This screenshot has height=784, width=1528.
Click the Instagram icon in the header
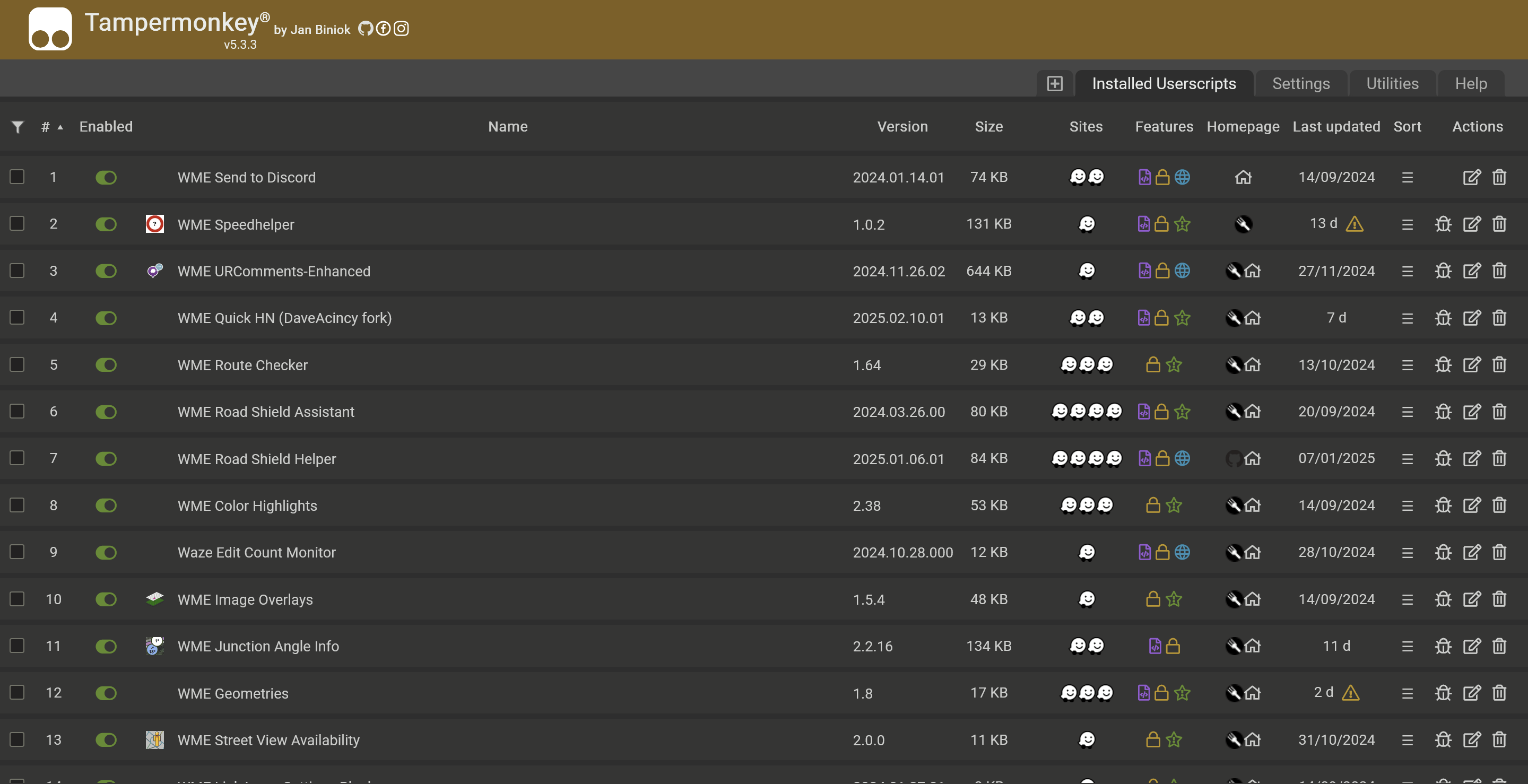click(402, 29)
